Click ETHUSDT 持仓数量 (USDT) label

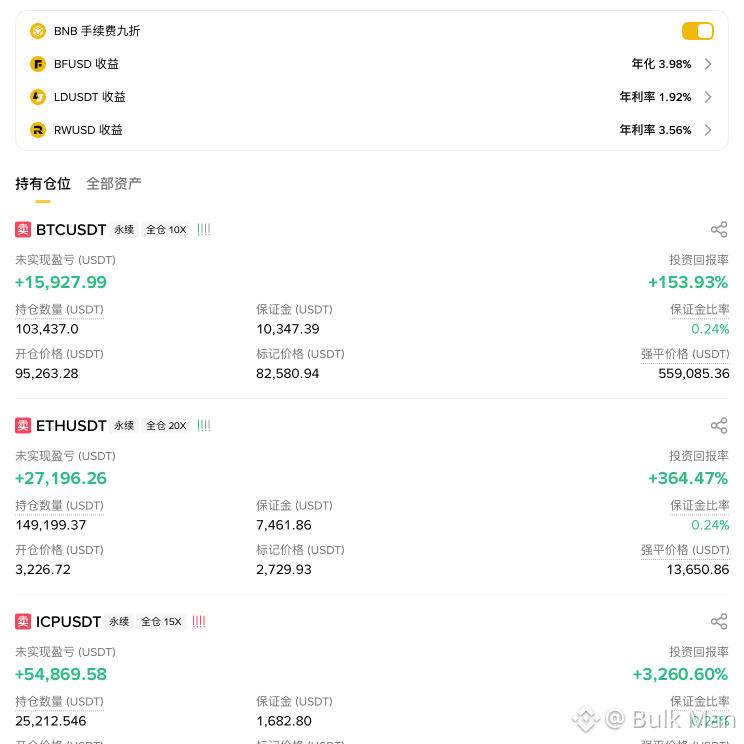coord(59,505)
